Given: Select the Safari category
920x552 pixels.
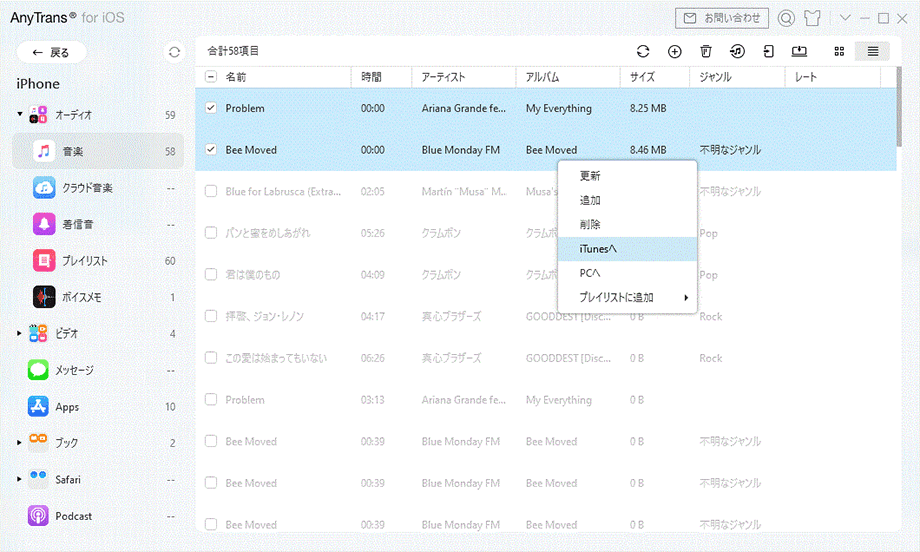Looking at the screenshot, I should click(98, 479).
